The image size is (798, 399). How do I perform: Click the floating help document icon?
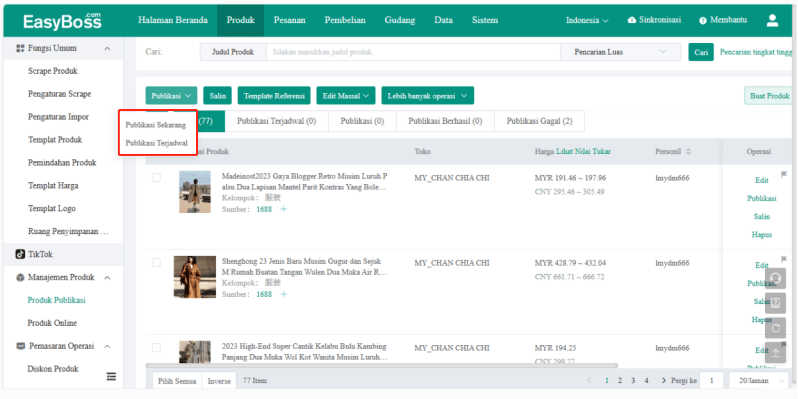click(775, 303)
